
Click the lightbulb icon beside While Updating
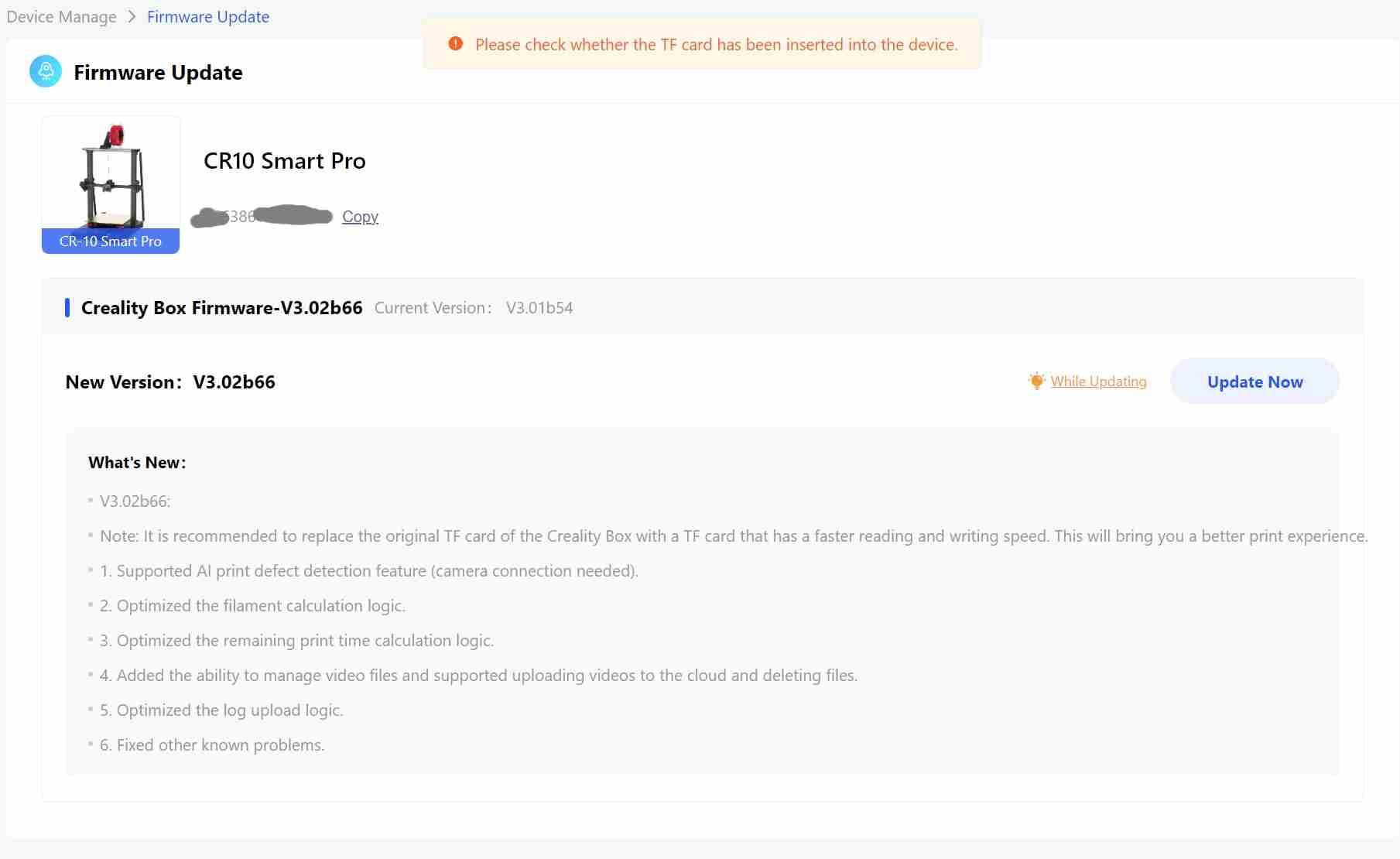tap(1036, 381)
